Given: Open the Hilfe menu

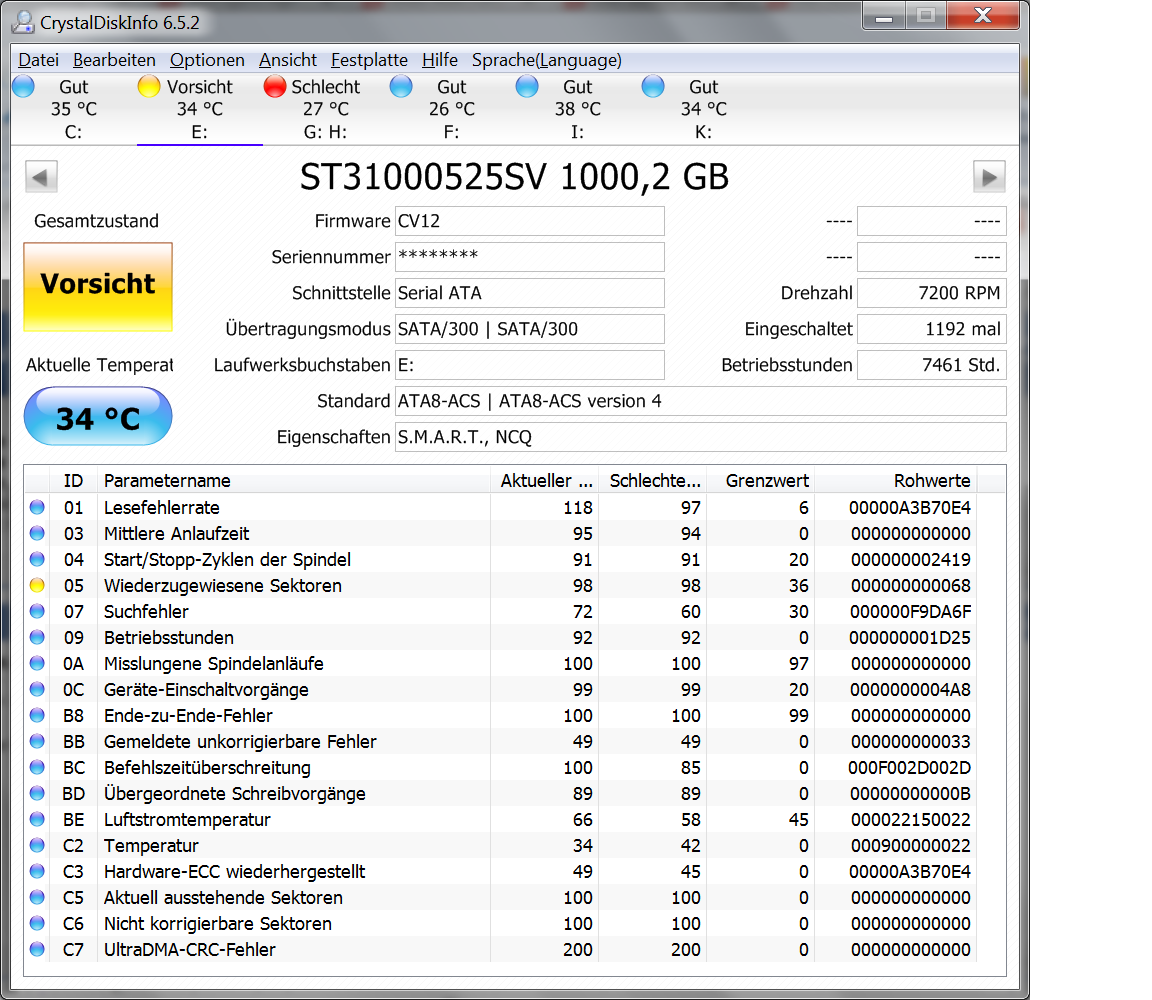Looking at the screenshot, I should coord(439,60).
